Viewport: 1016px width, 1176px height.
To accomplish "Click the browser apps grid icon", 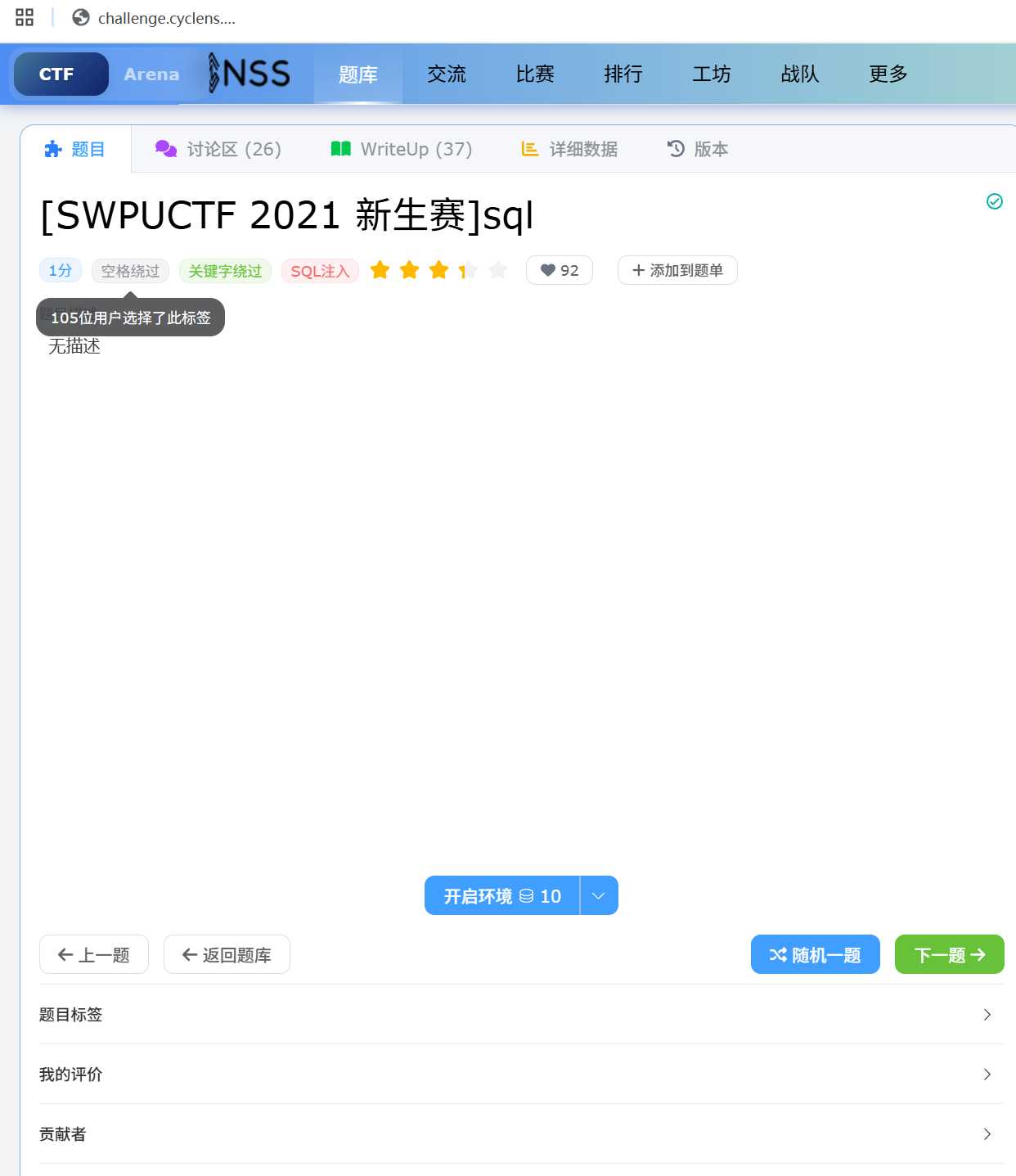I will (x=25, y=17).
